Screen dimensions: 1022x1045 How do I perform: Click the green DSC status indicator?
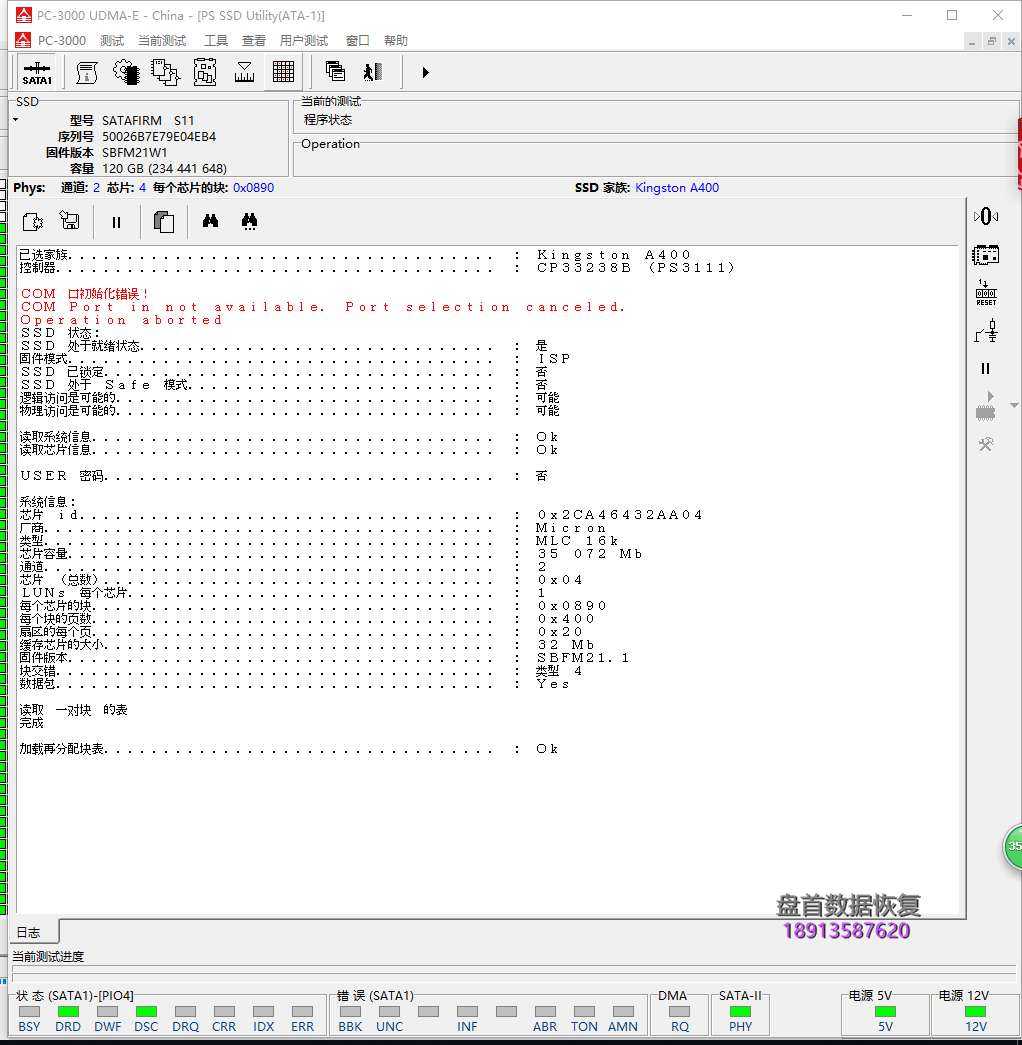pos(146,1012)
